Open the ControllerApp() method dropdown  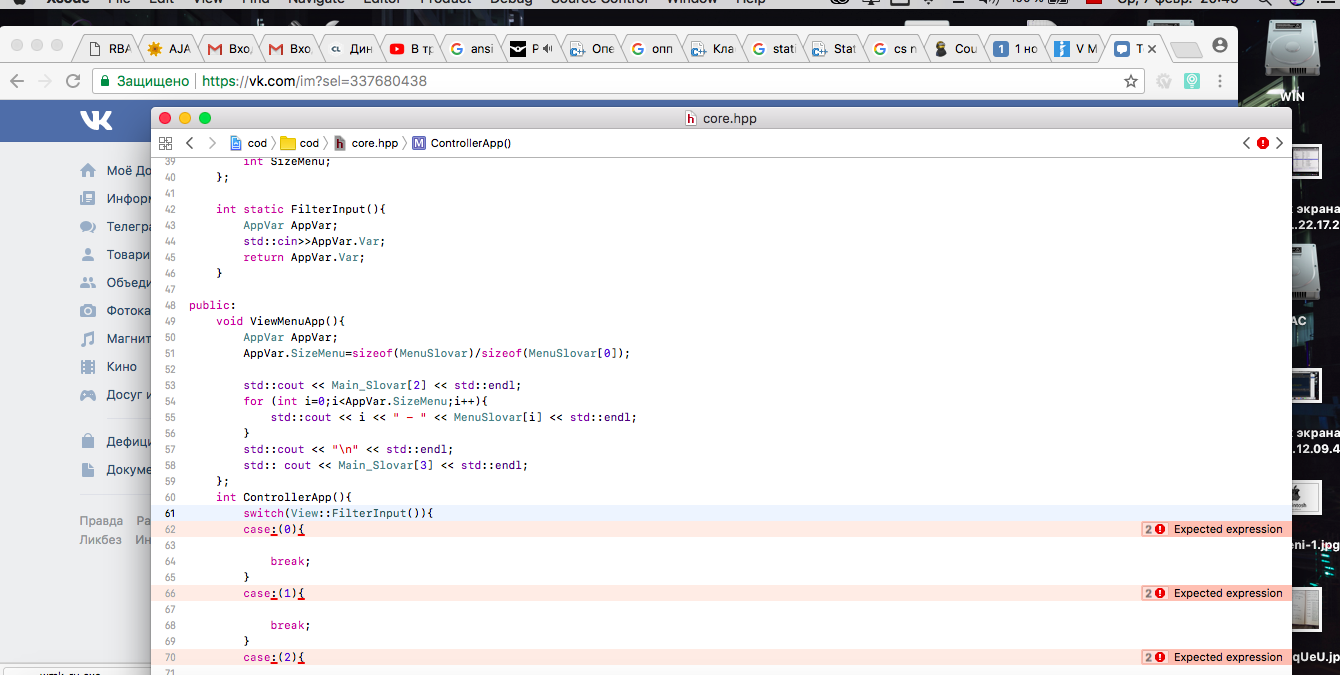click(x=462, y=143)
